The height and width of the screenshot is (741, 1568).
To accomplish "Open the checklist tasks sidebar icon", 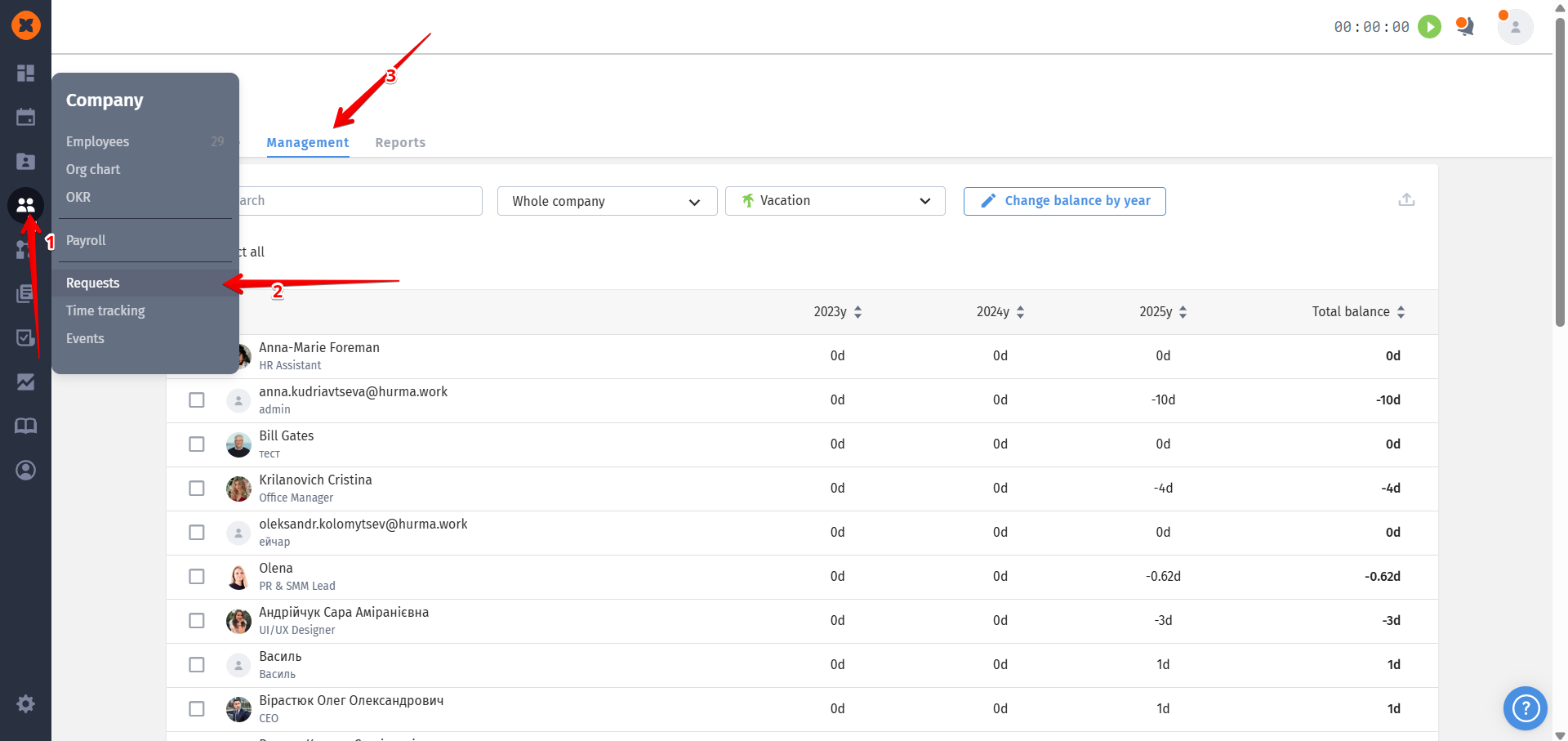I will 26,337.
